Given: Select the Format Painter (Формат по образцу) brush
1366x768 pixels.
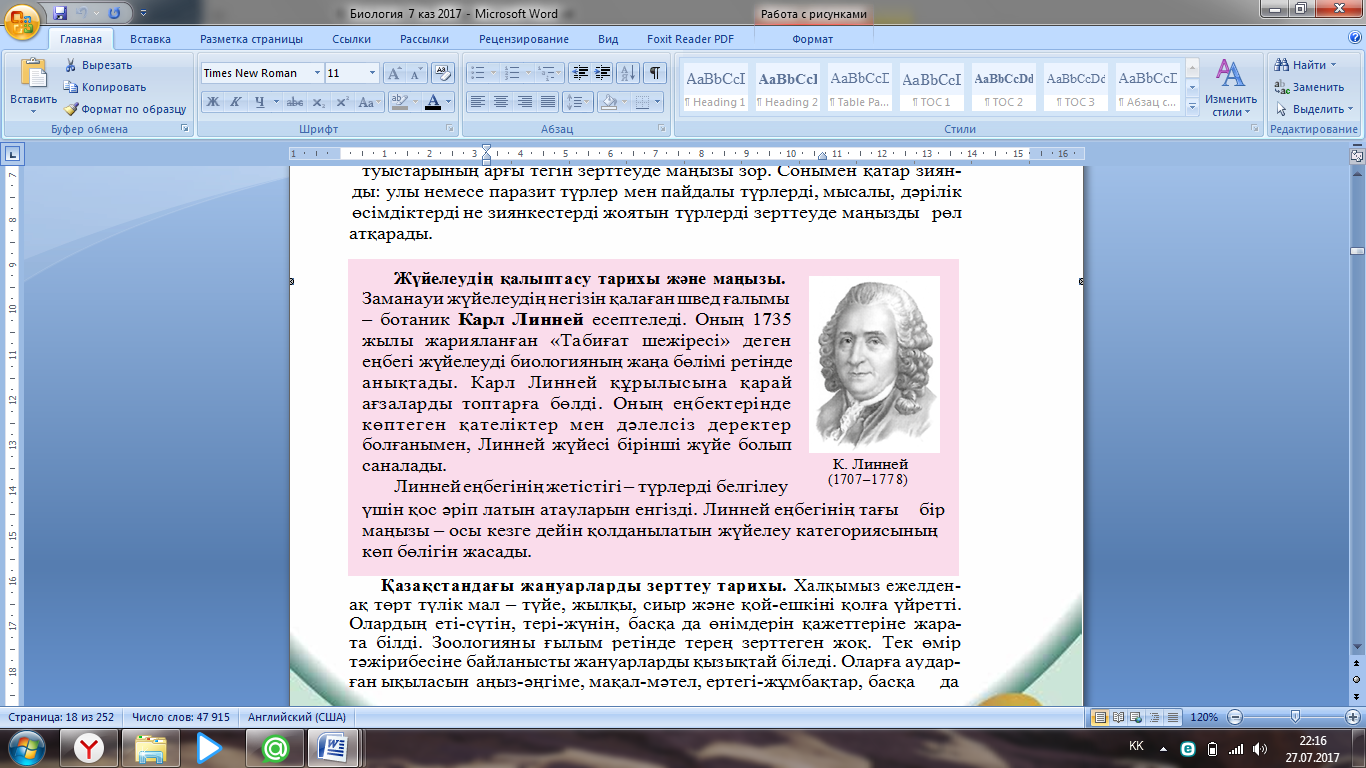Looking at the screenshot, I should [x=72, y=109].
